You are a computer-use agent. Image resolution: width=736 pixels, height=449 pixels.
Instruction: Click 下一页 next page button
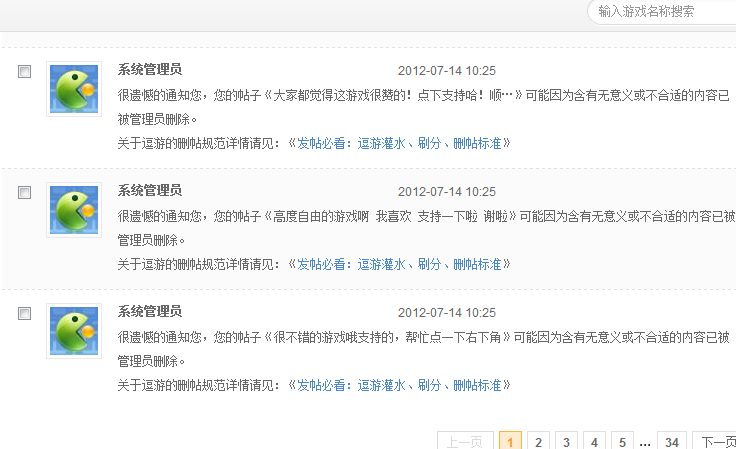[714, 441]
